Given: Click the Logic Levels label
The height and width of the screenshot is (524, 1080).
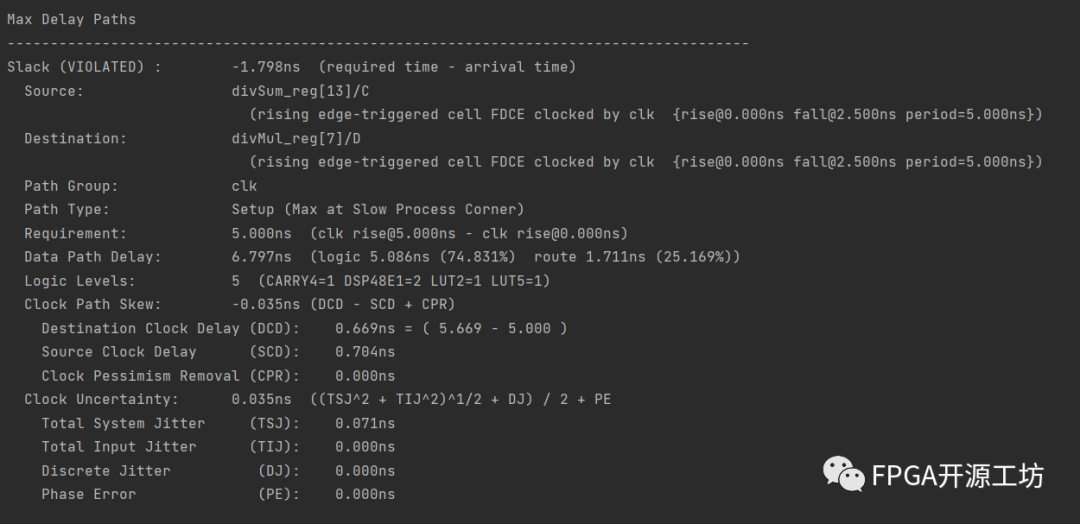Looking at the screenshot, I should coord(79,281).
